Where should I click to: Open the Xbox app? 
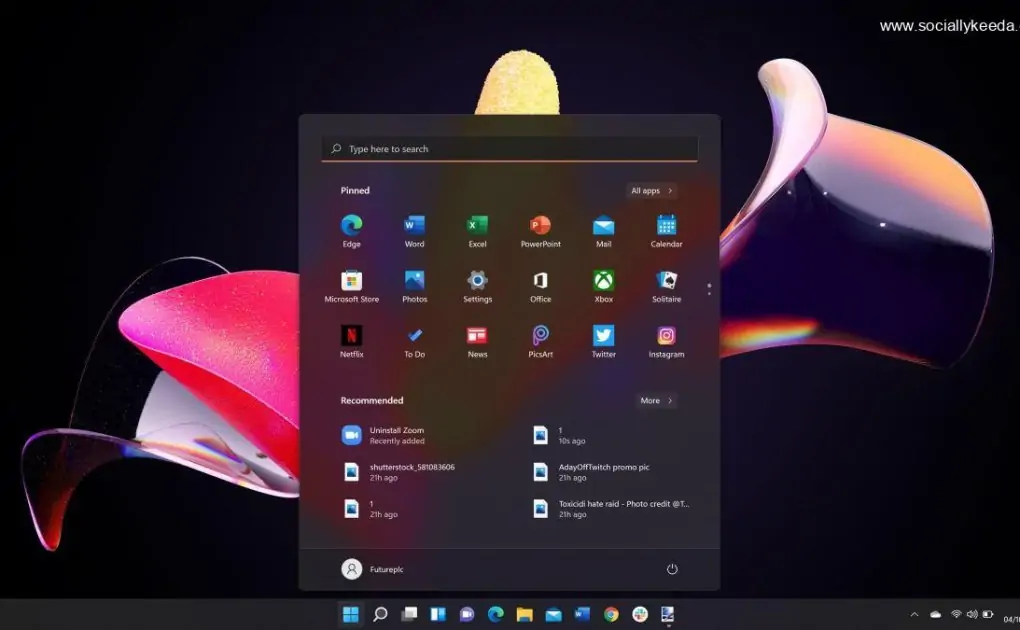point(604,286)
